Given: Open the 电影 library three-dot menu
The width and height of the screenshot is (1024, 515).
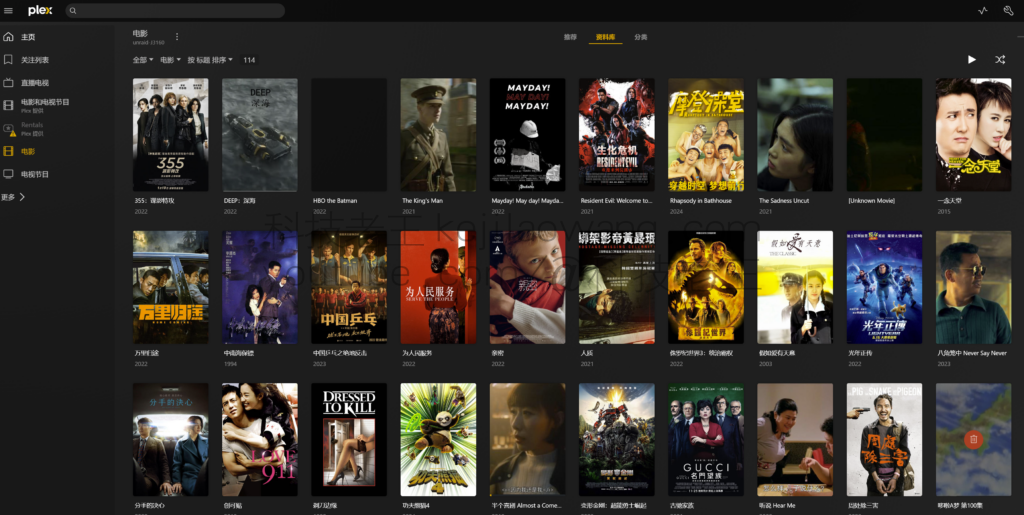Looking at the screenshot, I should 176,37.
